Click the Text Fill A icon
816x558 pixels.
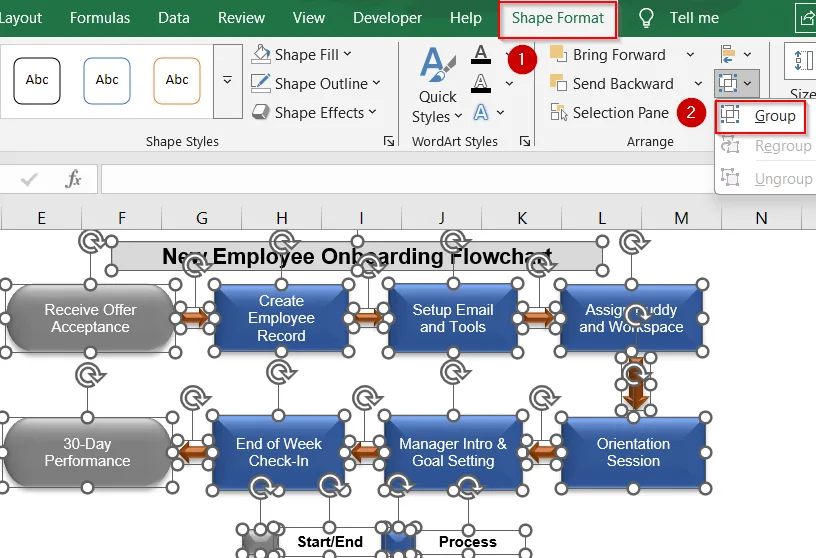481,54
